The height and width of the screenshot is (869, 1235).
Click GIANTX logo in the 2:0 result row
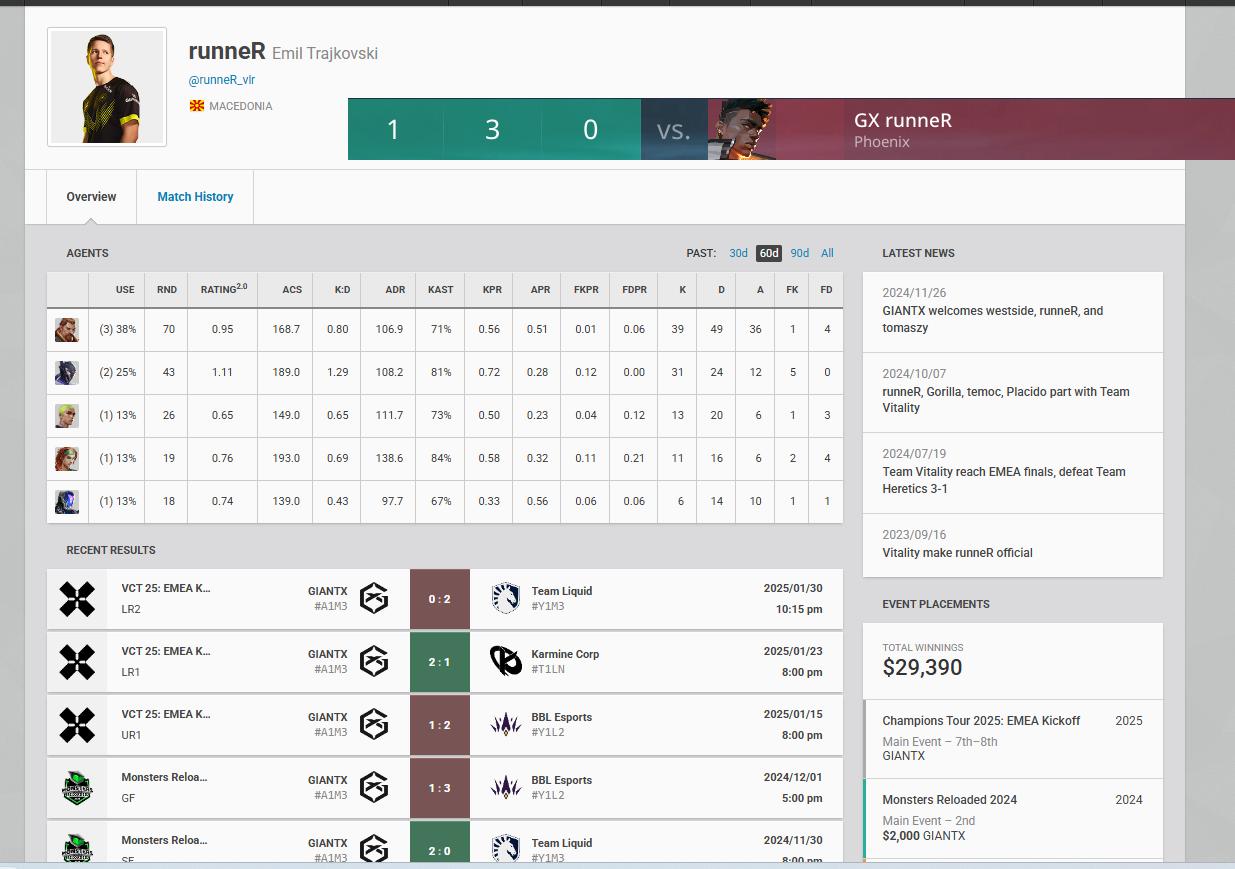(x=374, y=849)
